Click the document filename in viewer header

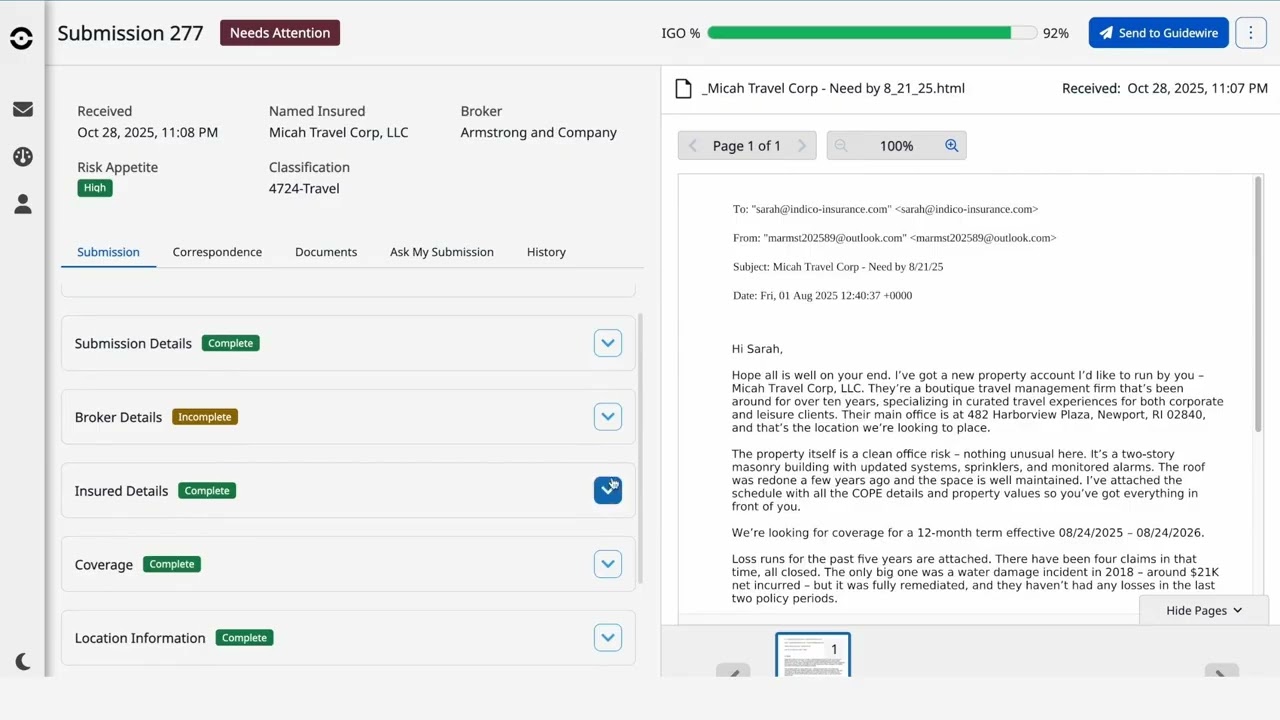[834, 88]
